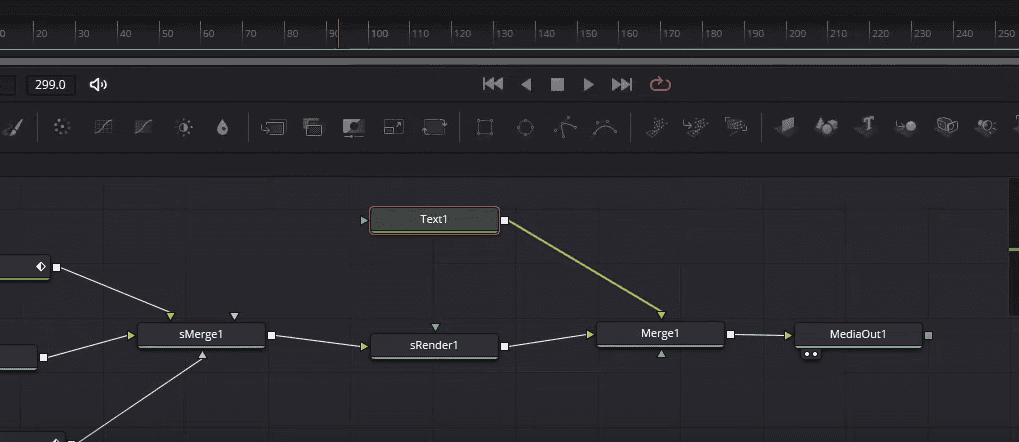Add a Shape 3D node

click(x=826, y=127)
